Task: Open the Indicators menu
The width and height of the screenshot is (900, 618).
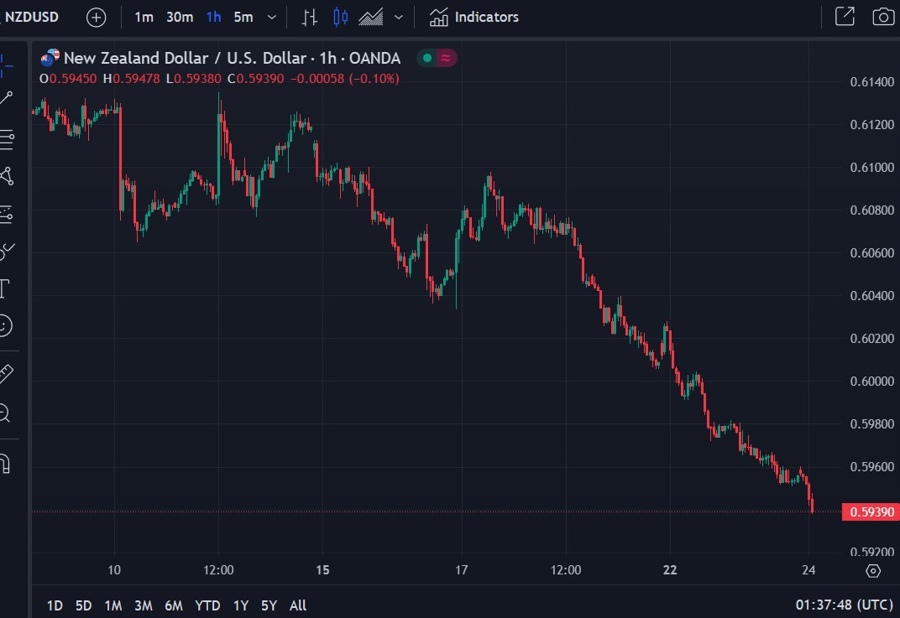Action: pos(474,17)
